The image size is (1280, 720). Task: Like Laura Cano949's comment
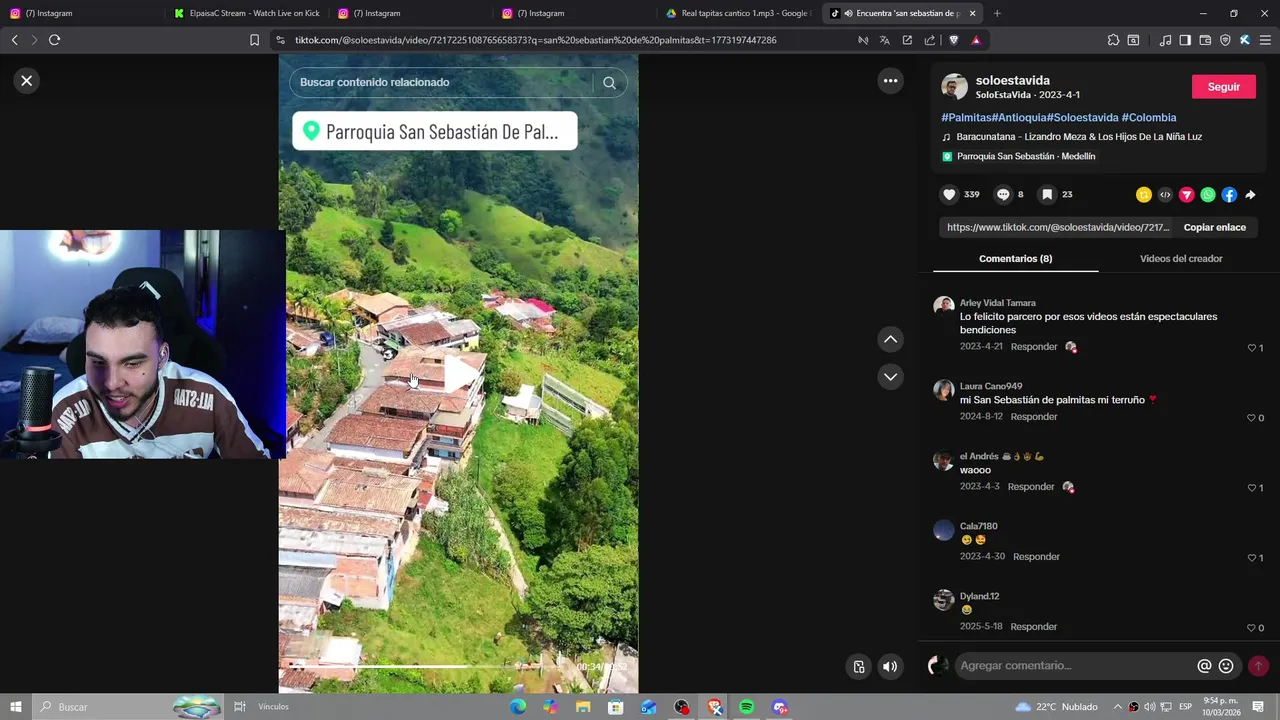pyautogui.click(x=1251, y=418)
